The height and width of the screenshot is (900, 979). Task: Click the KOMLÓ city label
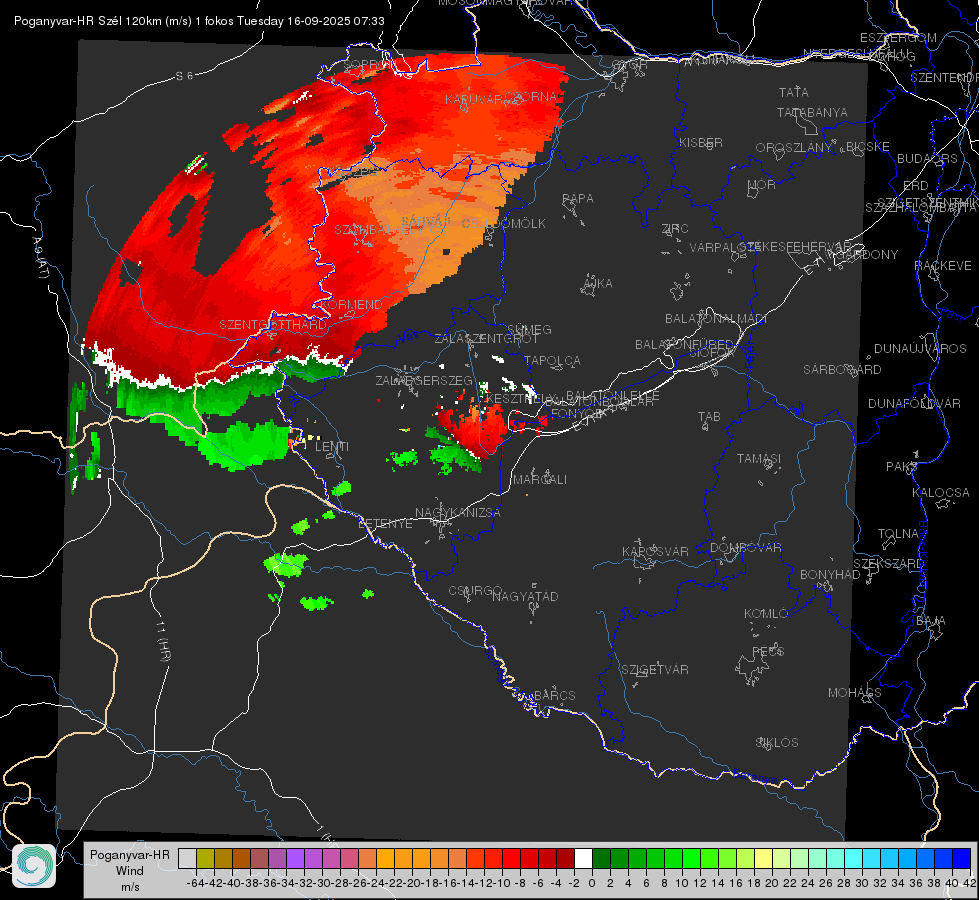(766, 614)
